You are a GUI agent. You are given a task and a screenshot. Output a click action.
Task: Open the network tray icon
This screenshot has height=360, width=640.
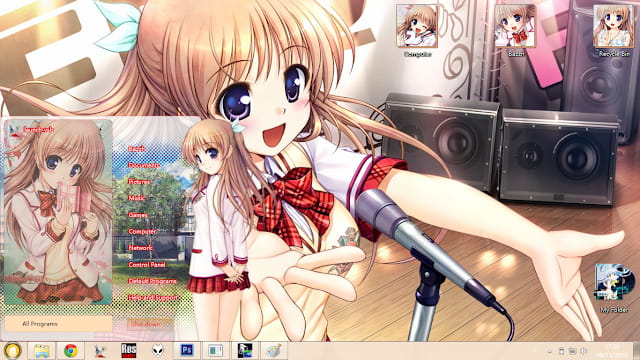click(572, 351)
